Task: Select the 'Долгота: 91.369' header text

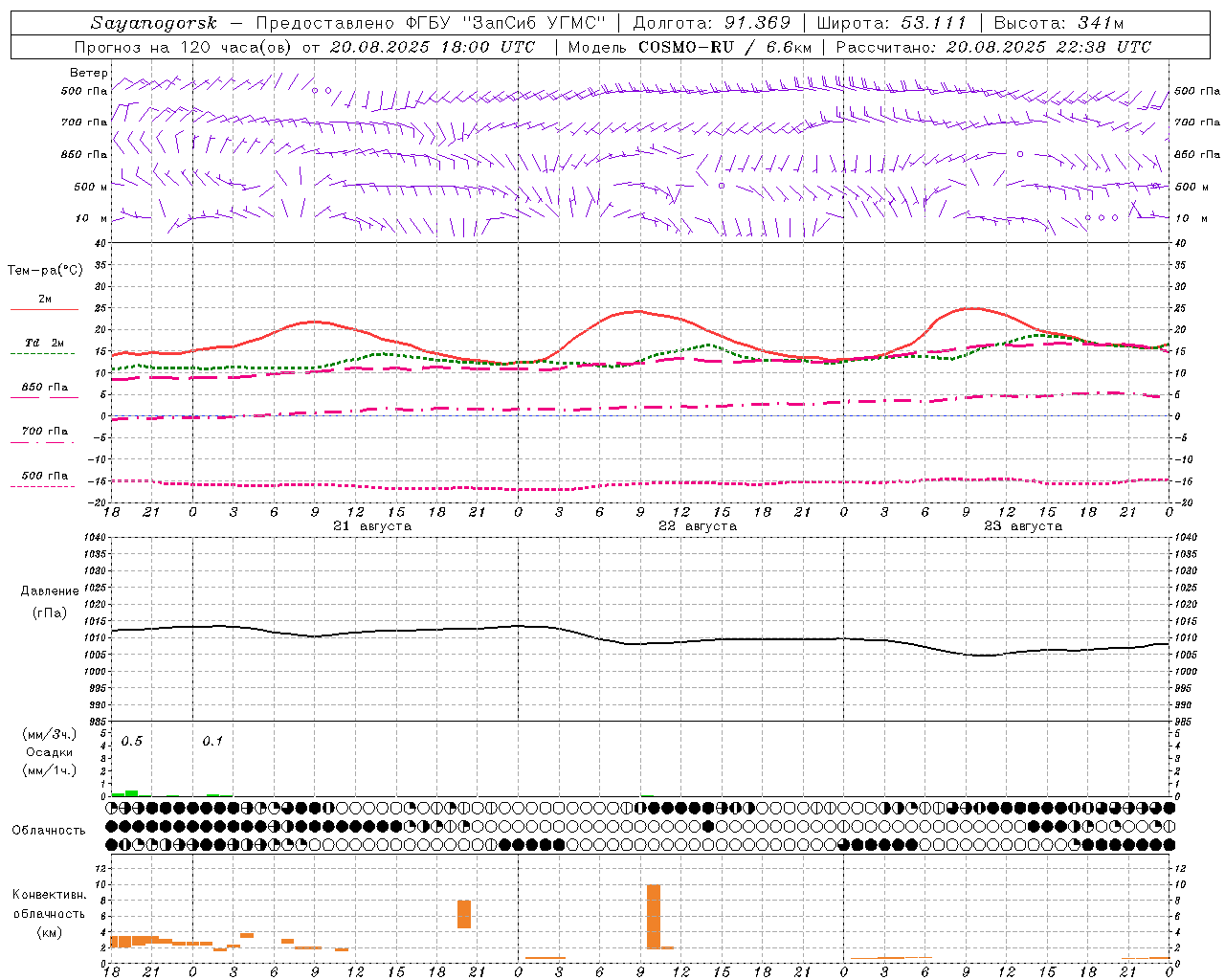Action: [x=712, y=23]
